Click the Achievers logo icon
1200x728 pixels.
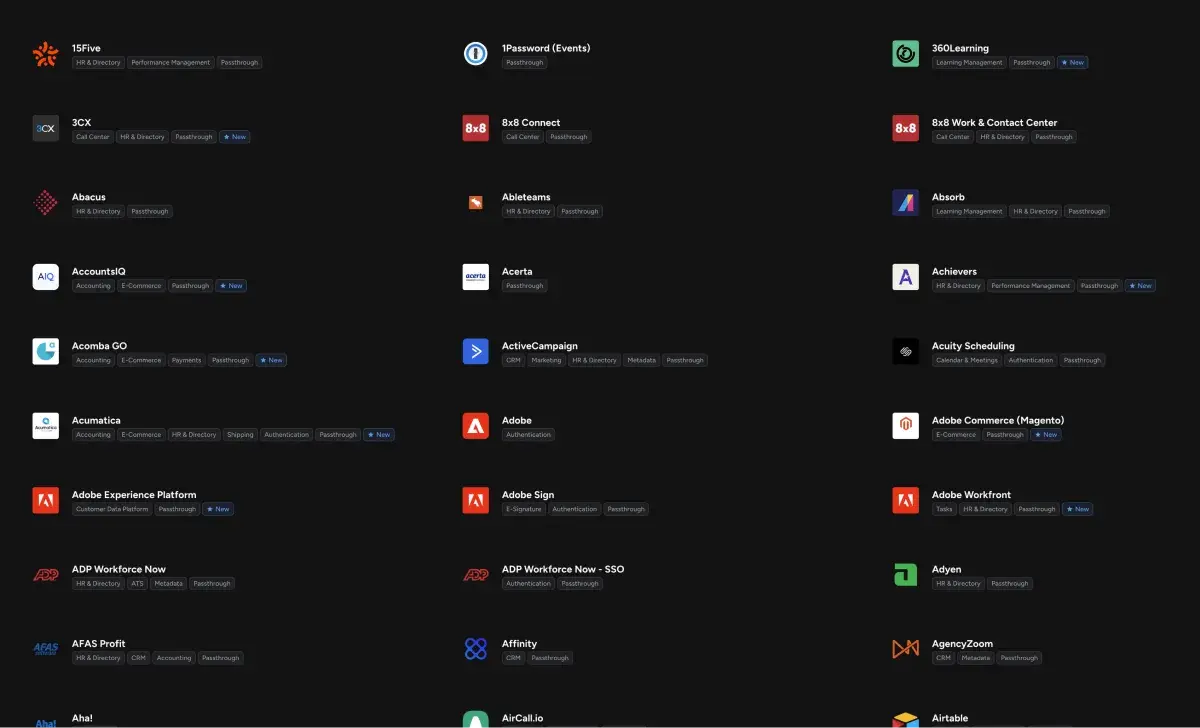pyautogui.click(x=906, y=277)
